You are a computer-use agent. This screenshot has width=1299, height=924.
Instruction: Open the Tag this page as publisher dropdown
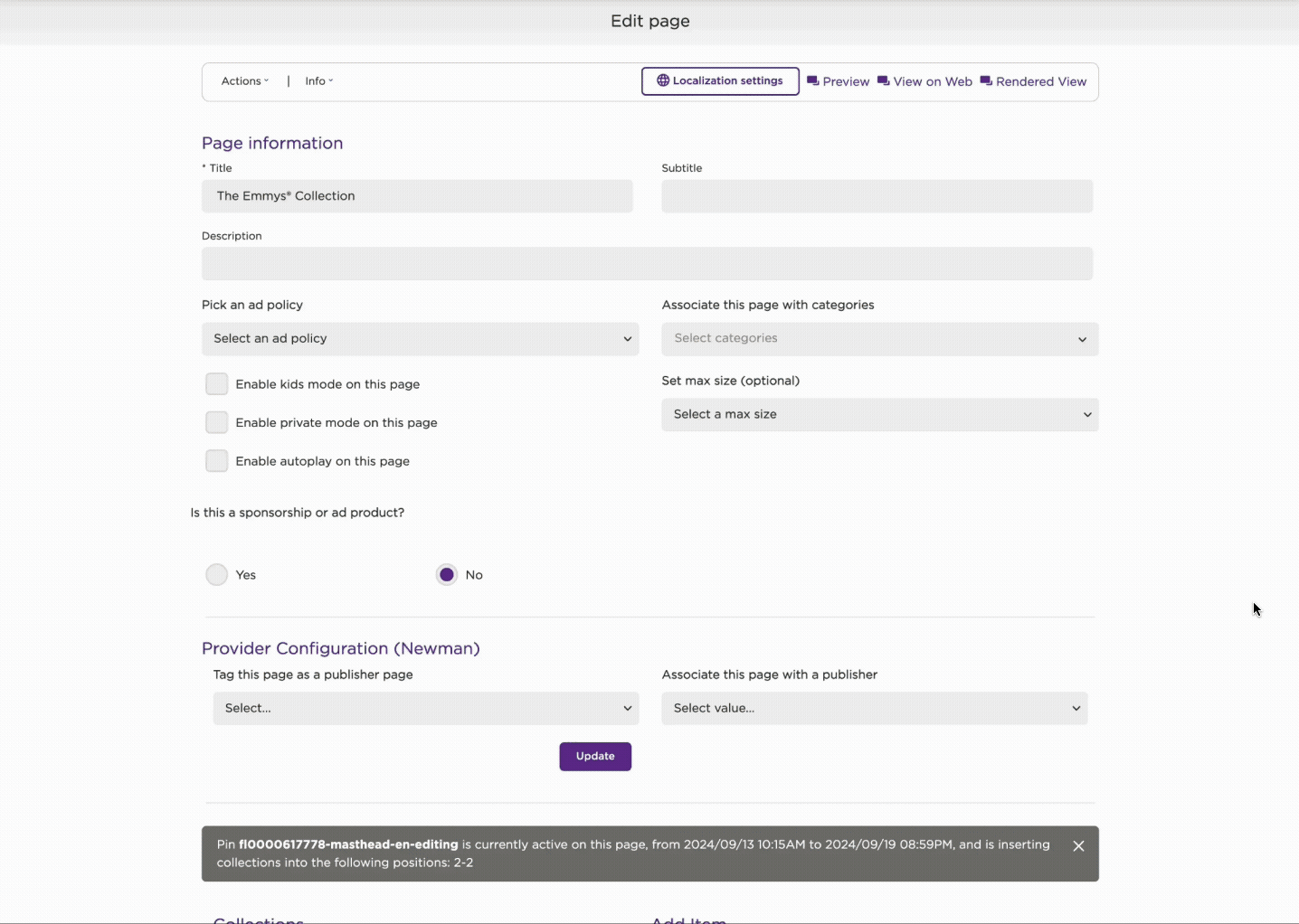point(426,709)
